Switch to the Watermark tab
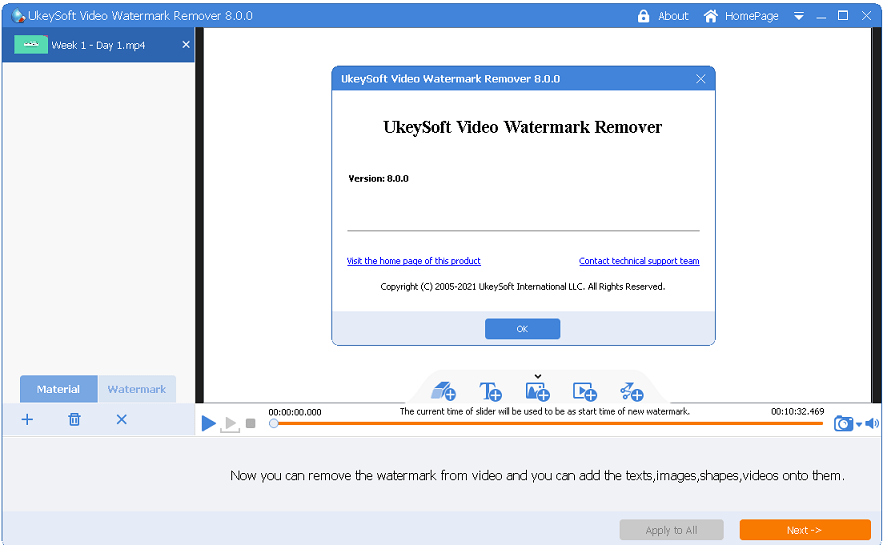Viewport: 883px width, 545px height. point(137,389)
